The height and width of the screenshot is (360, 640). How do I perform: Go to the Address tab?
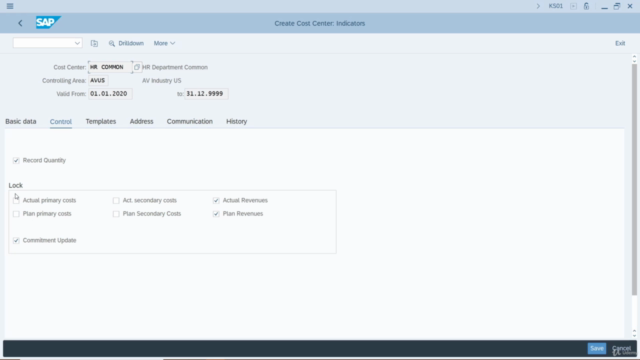142,121
